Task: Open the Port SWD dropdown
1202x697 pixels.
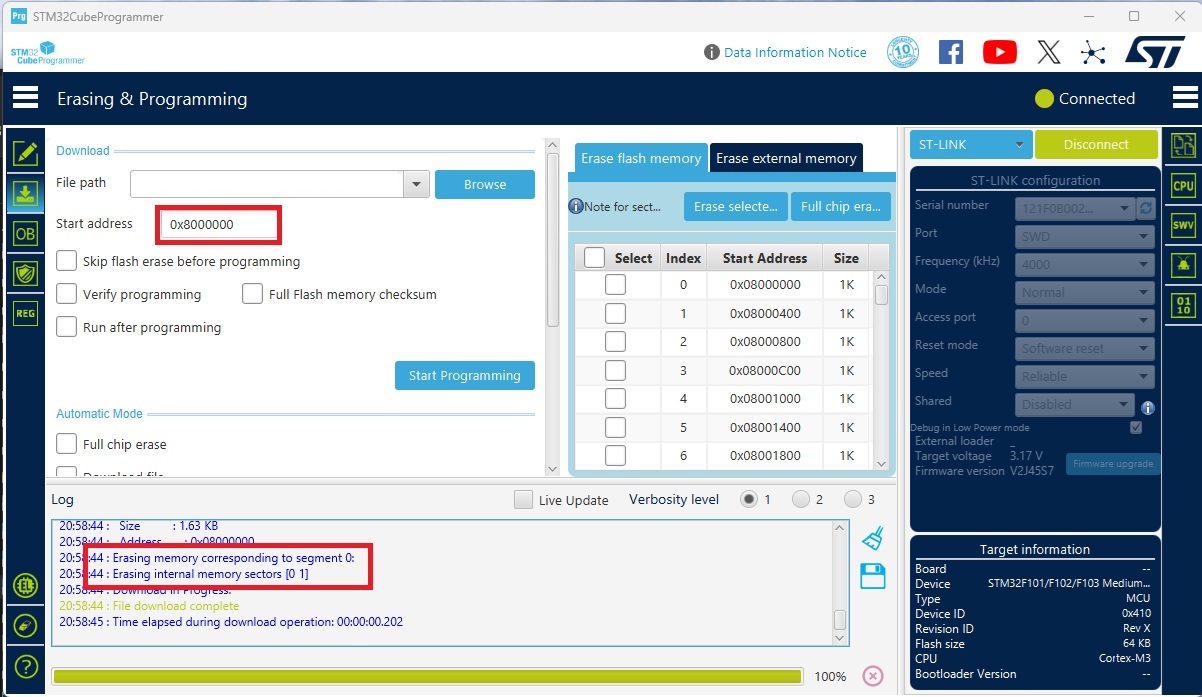Action: pos(1085,236)
